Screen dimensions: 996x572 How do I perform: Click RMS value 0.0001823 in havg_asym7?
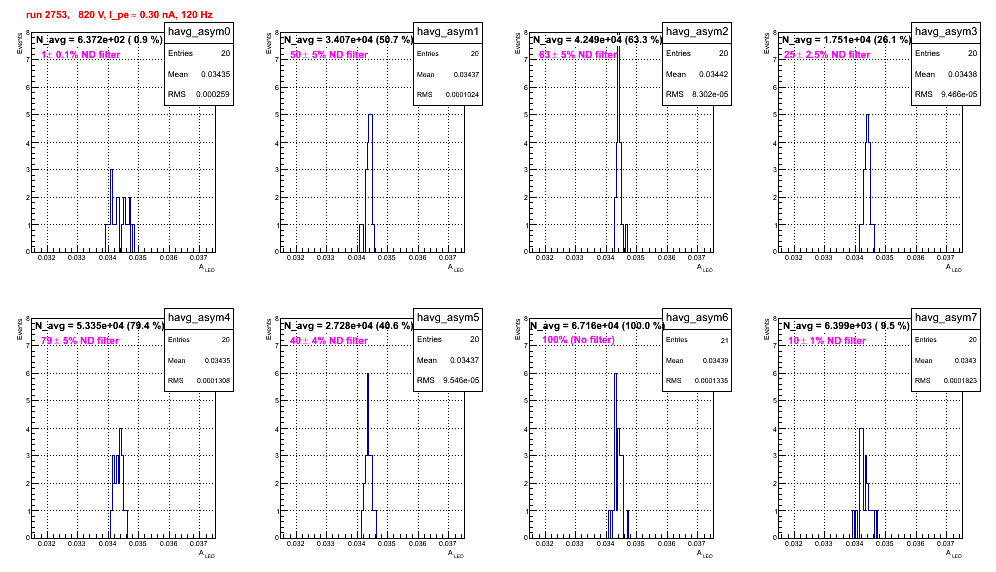coord(960,381)
